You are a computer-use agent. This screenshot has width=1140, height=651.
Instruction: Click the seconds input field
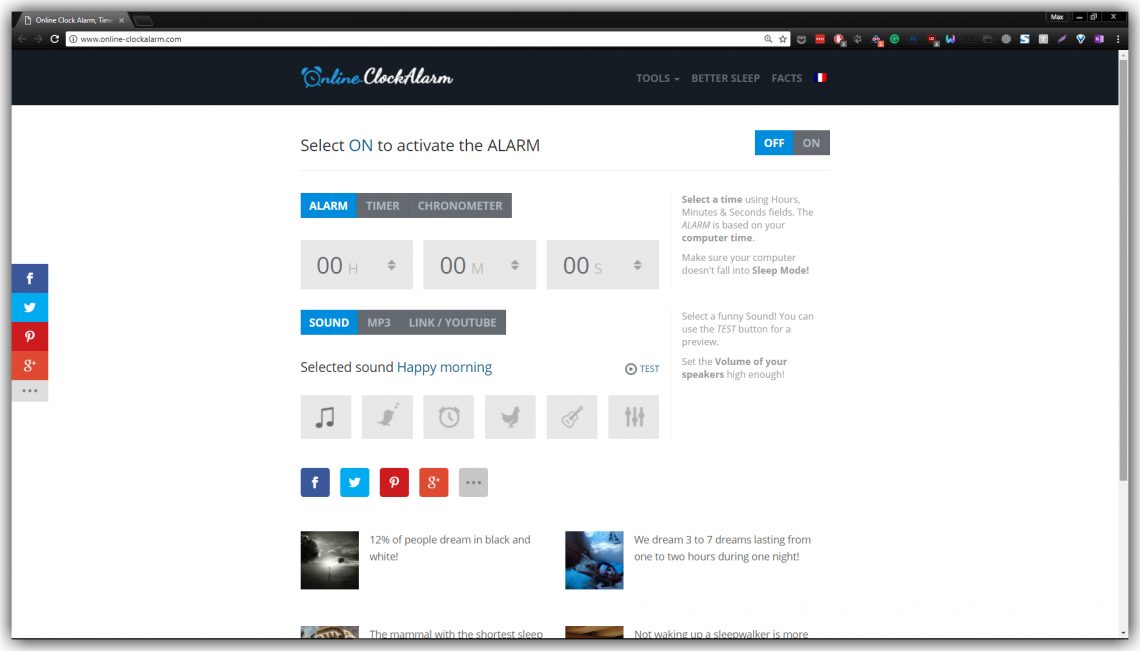coord(590,265)
